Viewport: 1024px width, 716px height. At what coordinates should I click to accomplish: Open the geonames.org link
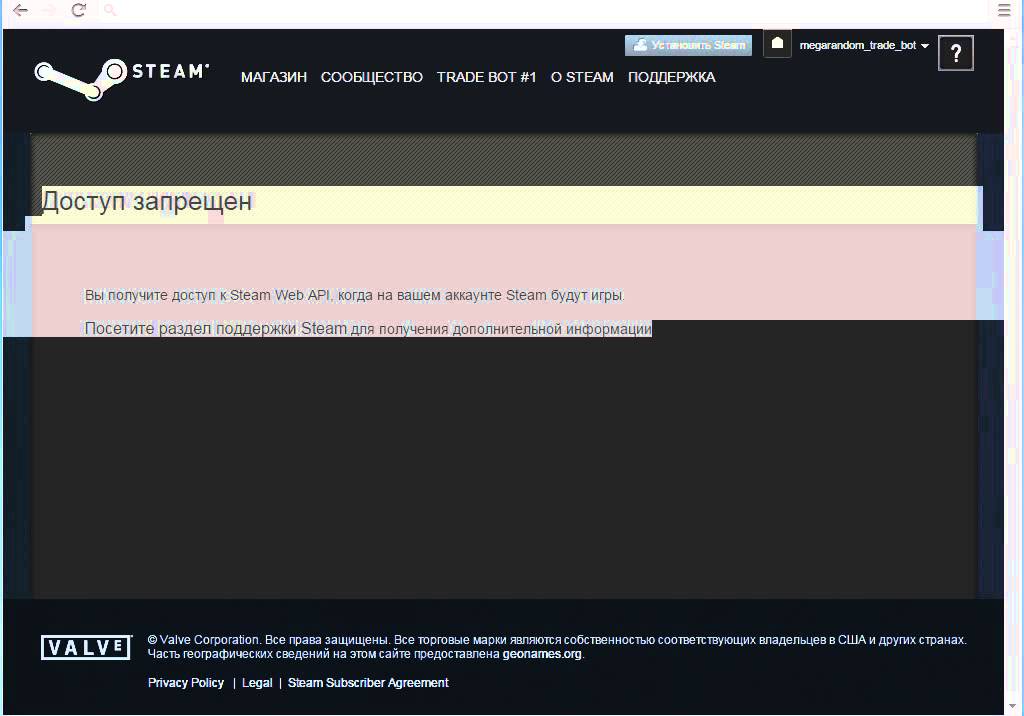pyautogui.click(x=541, y=654)
